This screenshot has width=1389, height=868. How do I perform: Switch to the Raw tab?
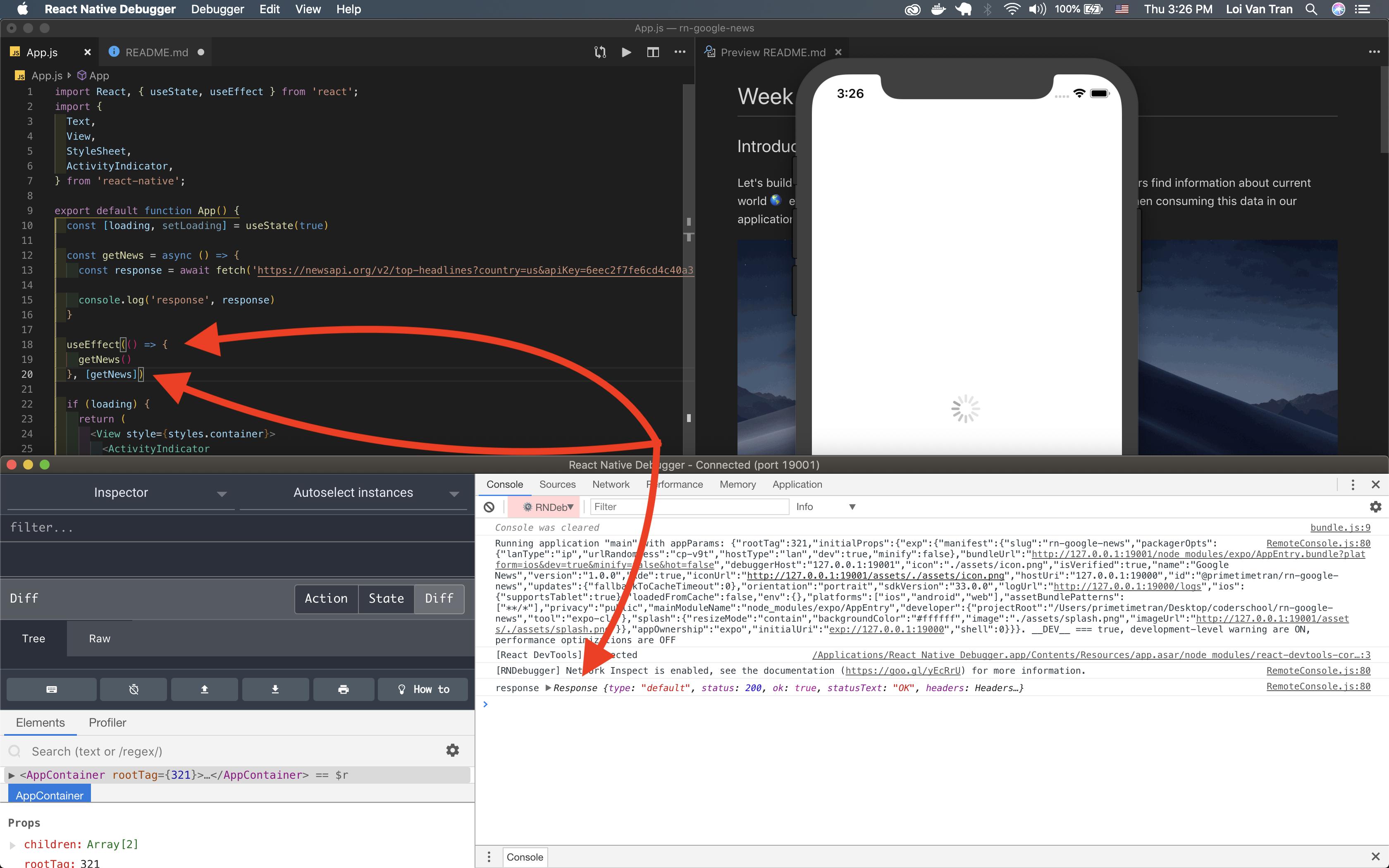pyautogui.click(x=99, y=638)
